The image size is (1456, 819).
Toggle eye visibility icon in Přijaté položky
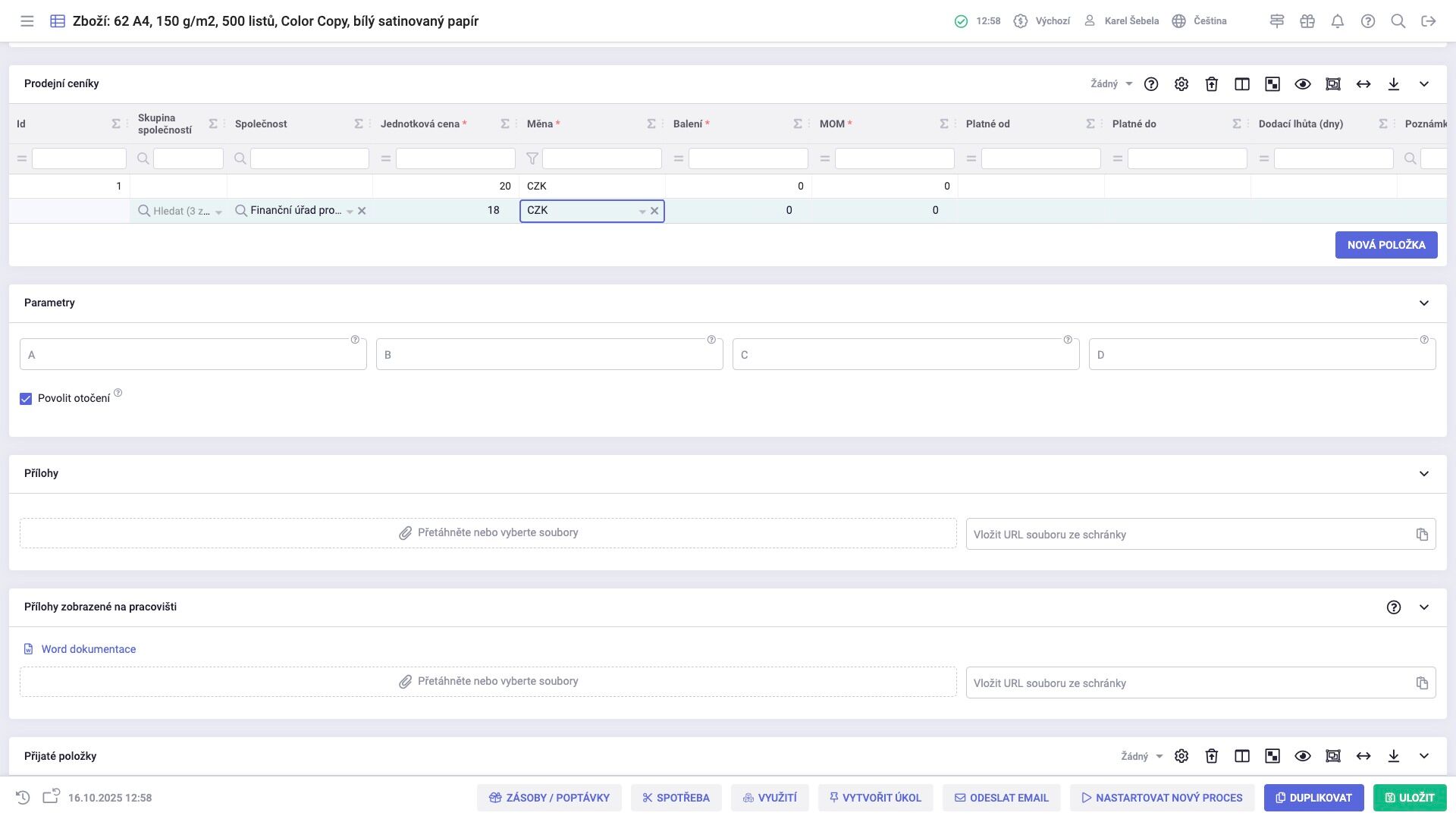(x=1303, y=756)
